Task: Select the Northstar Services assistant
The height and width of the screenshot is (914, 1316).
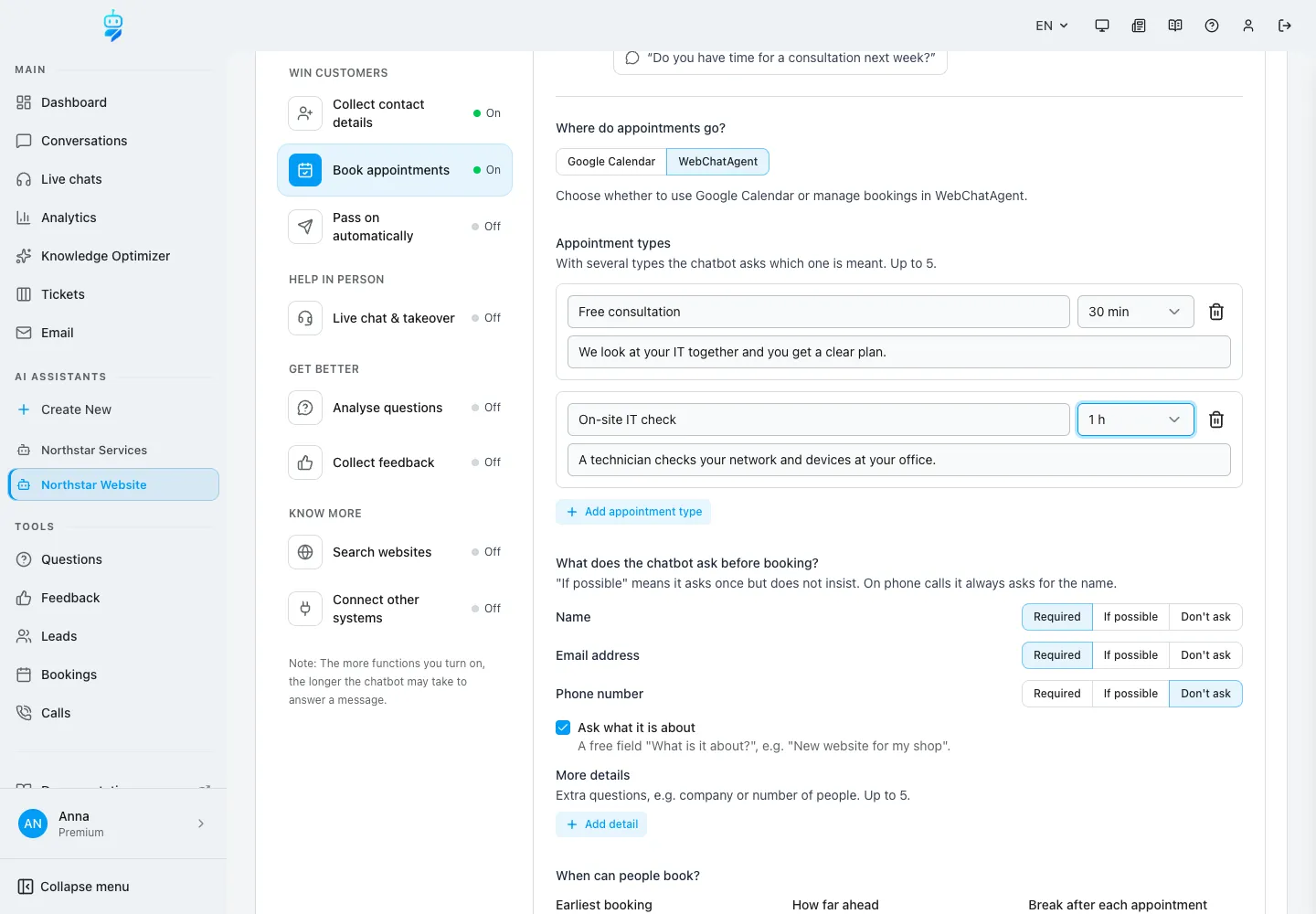Action: pyautogui.click(x=113, y=450)
